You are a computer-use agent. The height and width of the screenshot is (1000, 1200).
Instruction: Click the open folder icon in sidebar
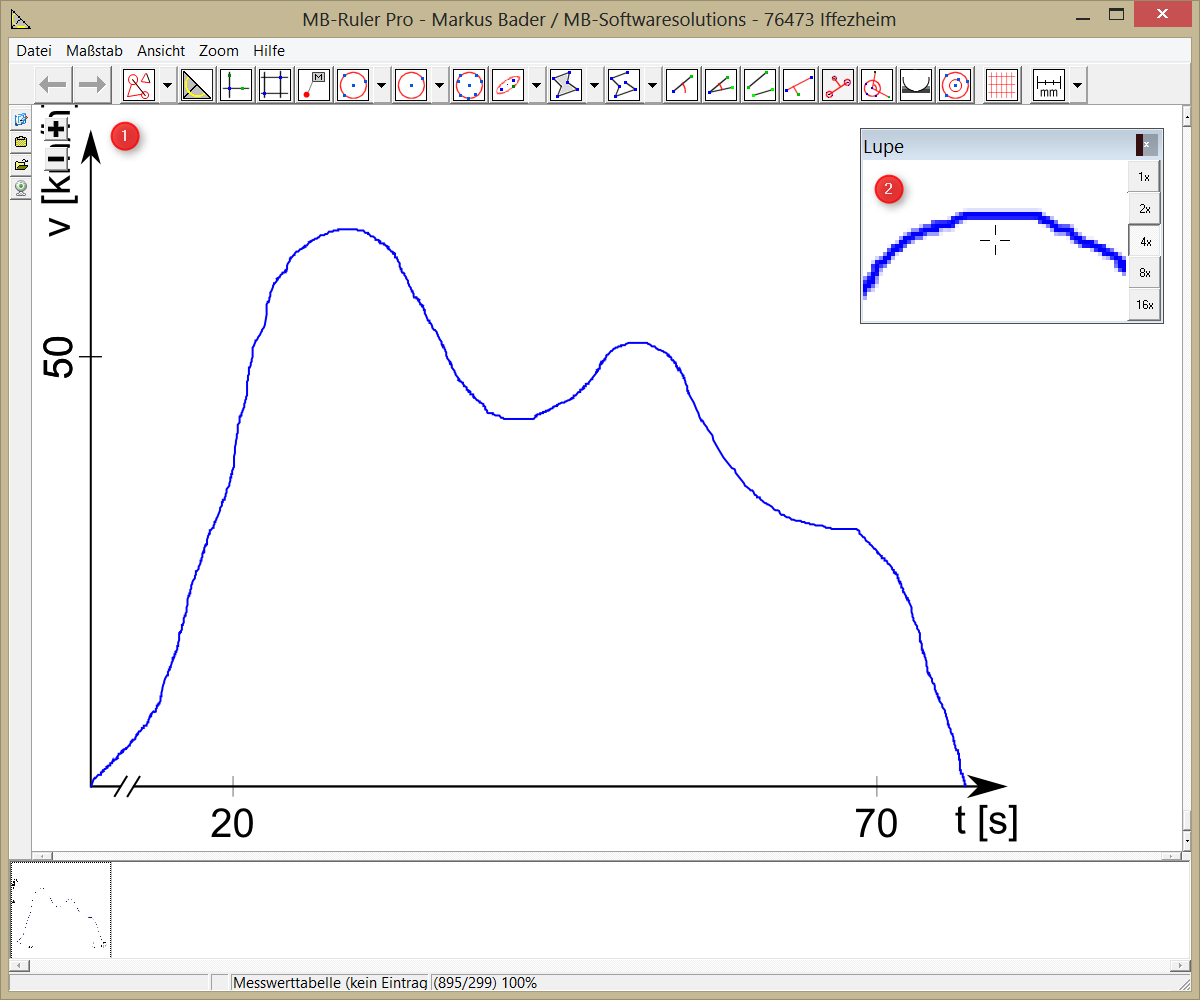pyautogui.click(x=20, y=164)
